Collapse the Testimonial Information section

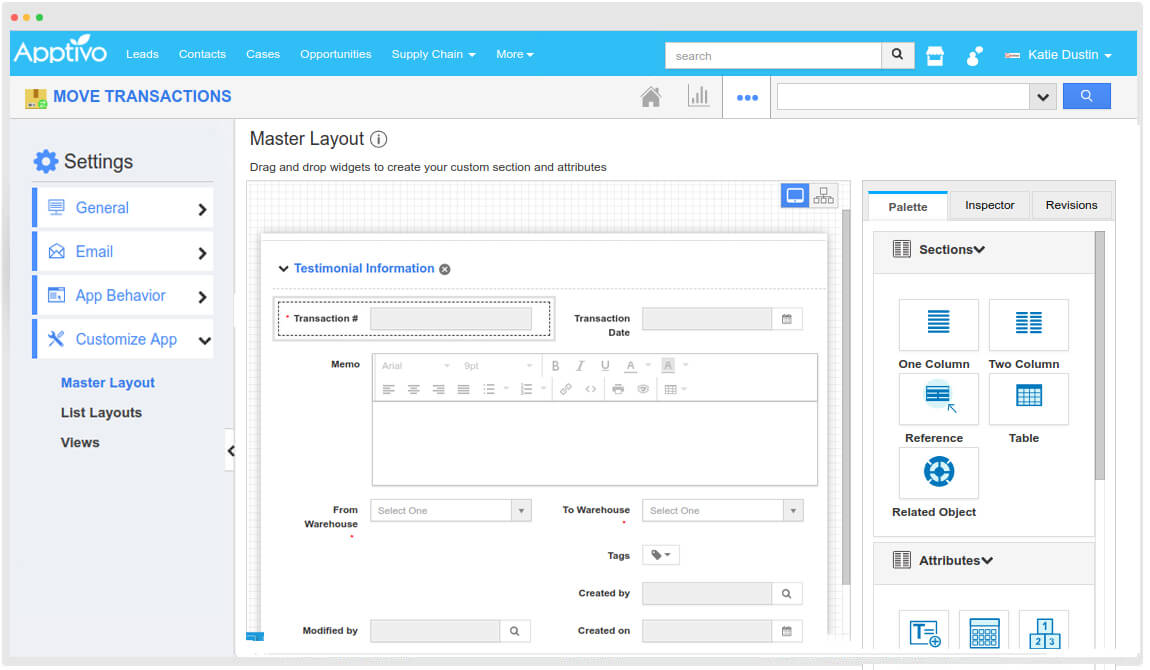[283, 269]
